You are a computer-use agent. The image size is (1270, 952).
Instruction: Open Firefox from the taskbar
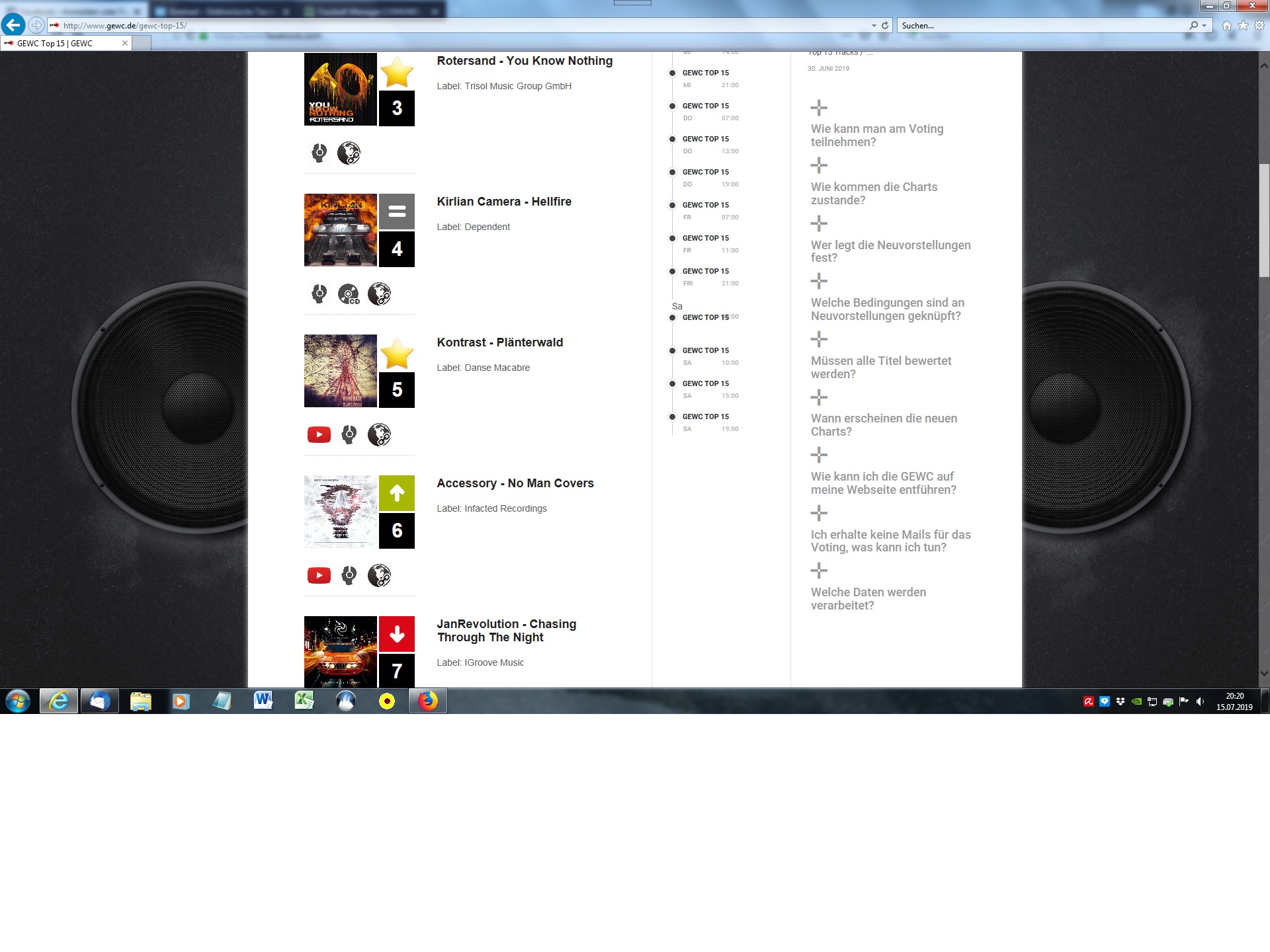click(x=428, y=701)
